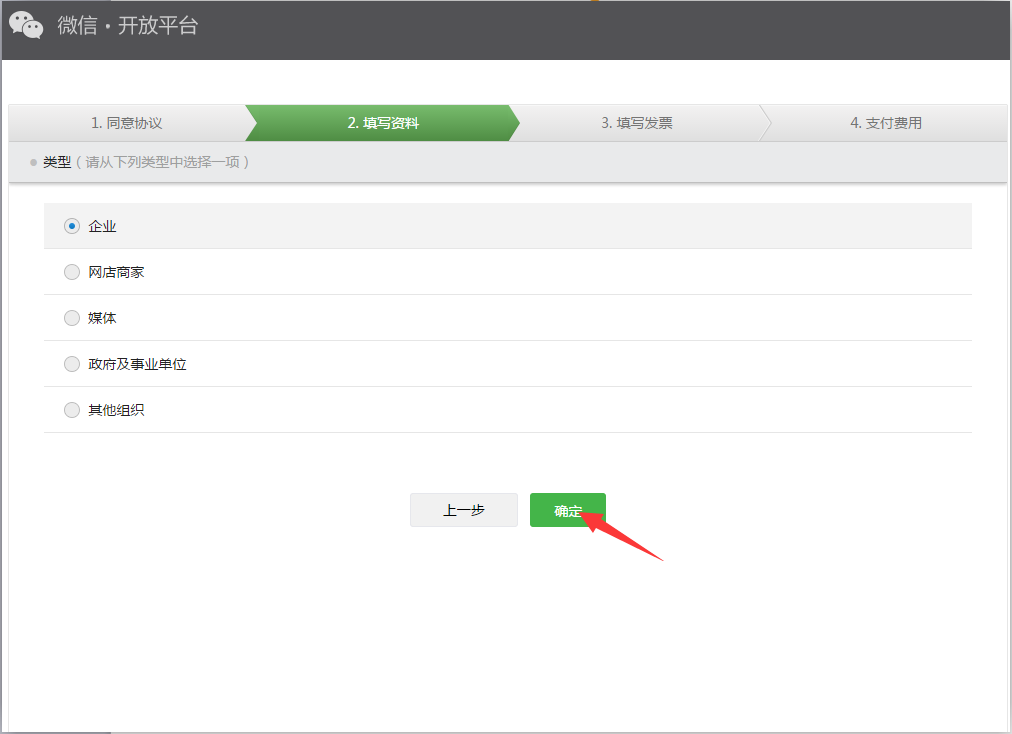Choose the 网店商家 radio button
The width and height of the screenshot is (1012, 734).
(72, 272)
